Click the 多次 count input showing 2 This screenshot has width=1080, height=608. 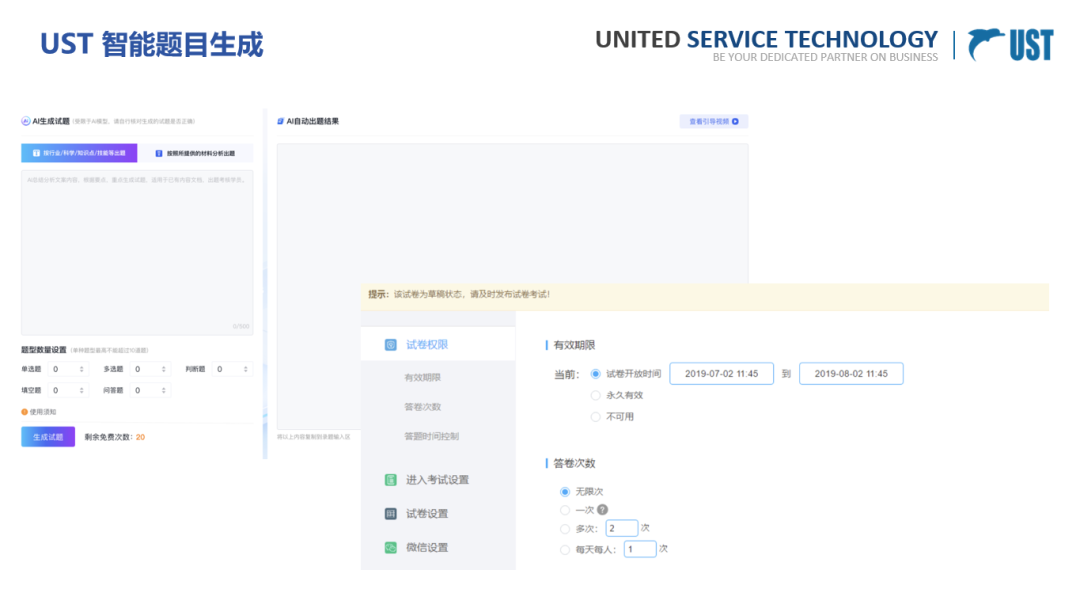coord(621,528)
